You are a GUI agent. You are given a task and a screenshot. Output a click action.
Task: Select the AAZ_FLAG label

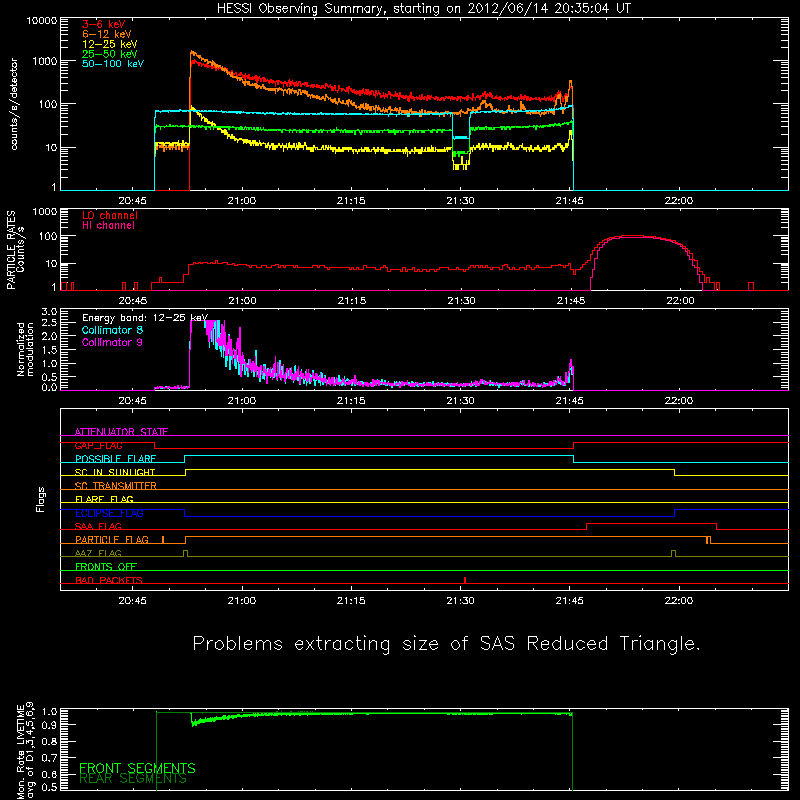click(x=98, y=554)
